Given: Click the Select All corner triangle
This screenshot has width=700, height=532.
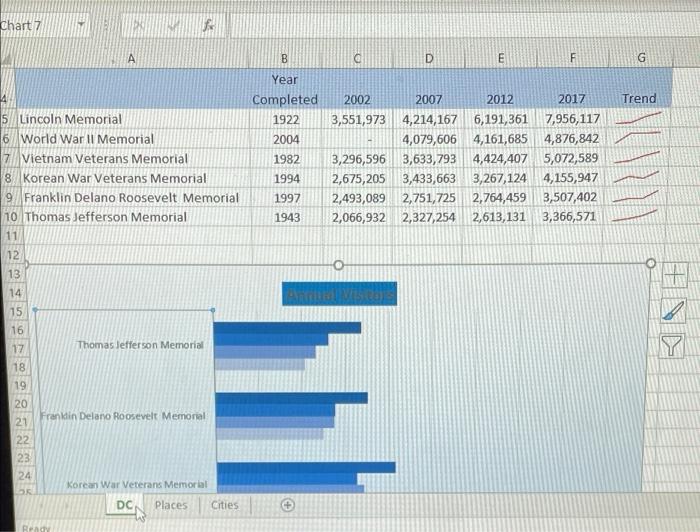Looking at the screenshot, I should (x=7, y=59).
